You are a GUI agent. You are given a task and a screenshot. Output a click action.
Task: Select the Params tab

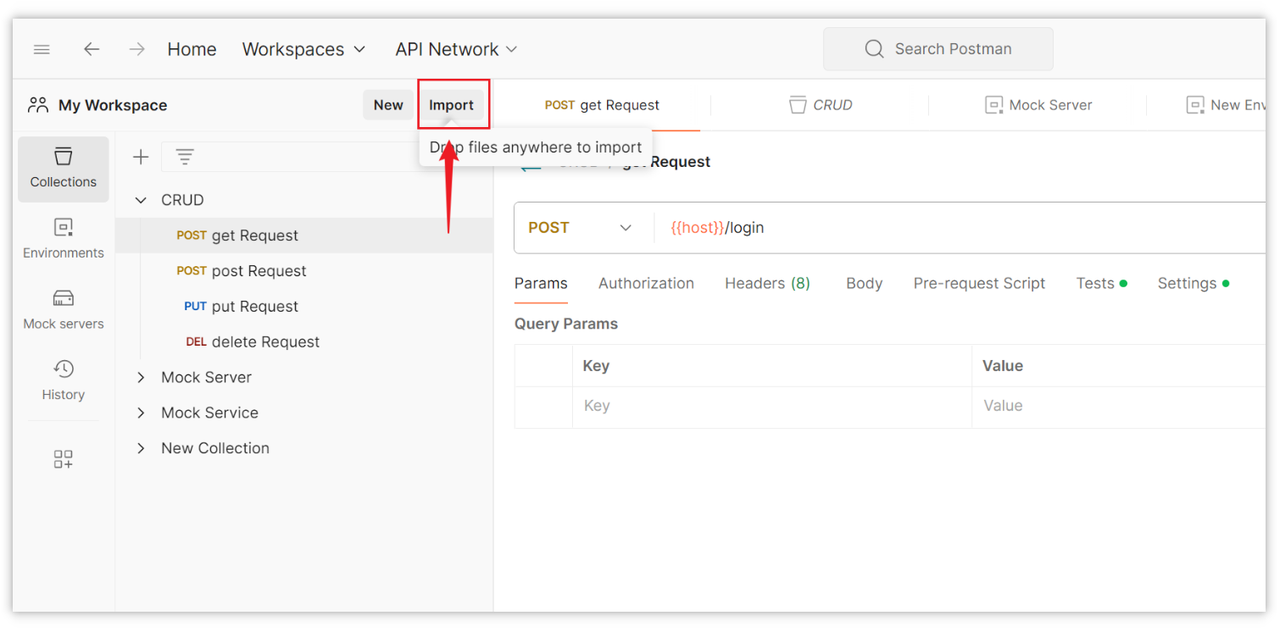[x=541, y=284]
